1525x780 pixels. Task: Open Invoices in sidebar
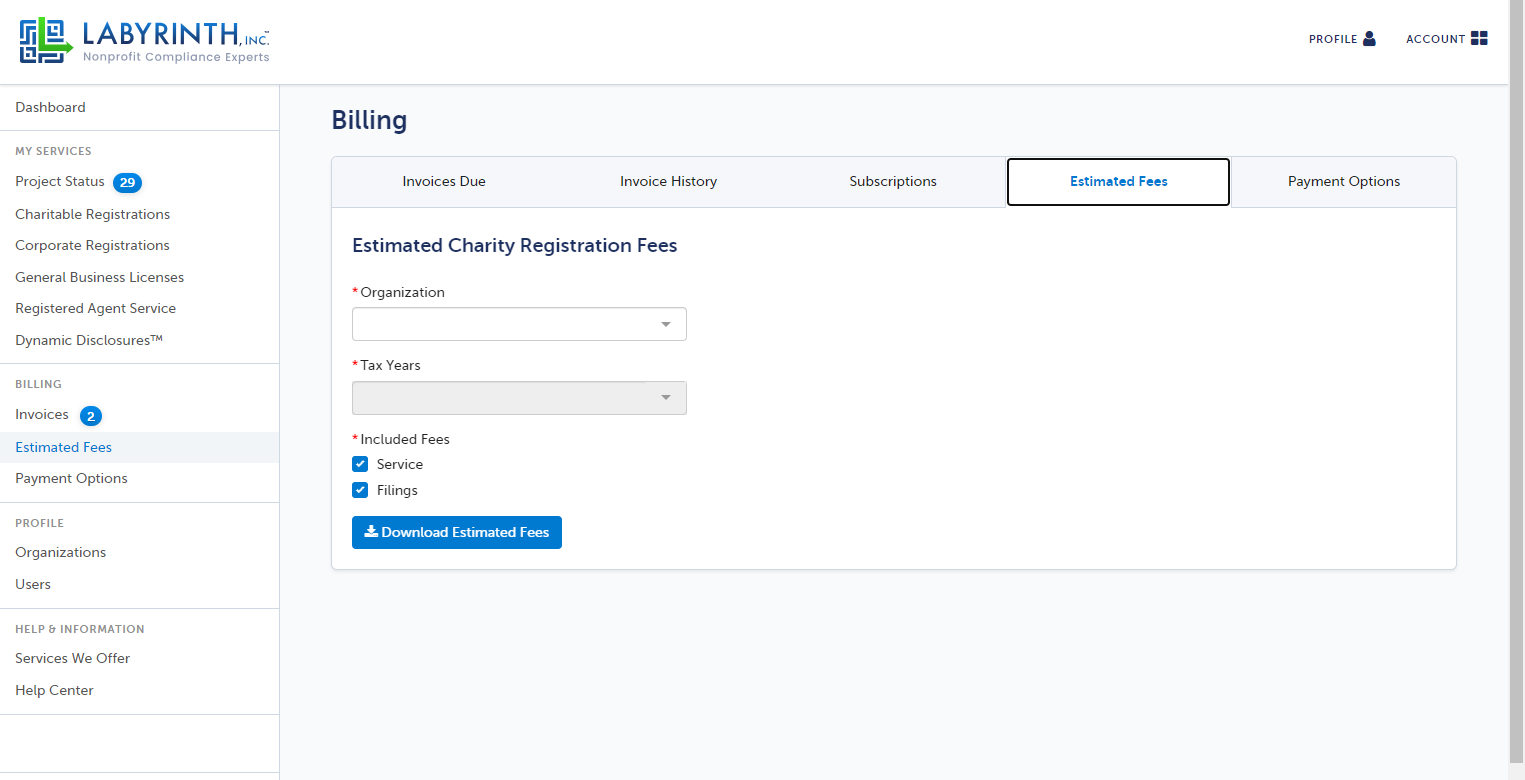[42, 414]
